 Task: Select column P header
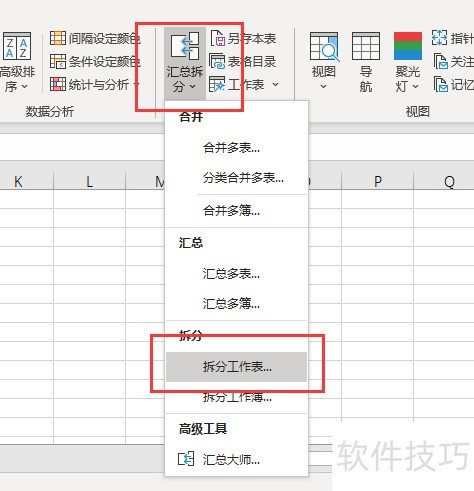click(x=377, y=182)
